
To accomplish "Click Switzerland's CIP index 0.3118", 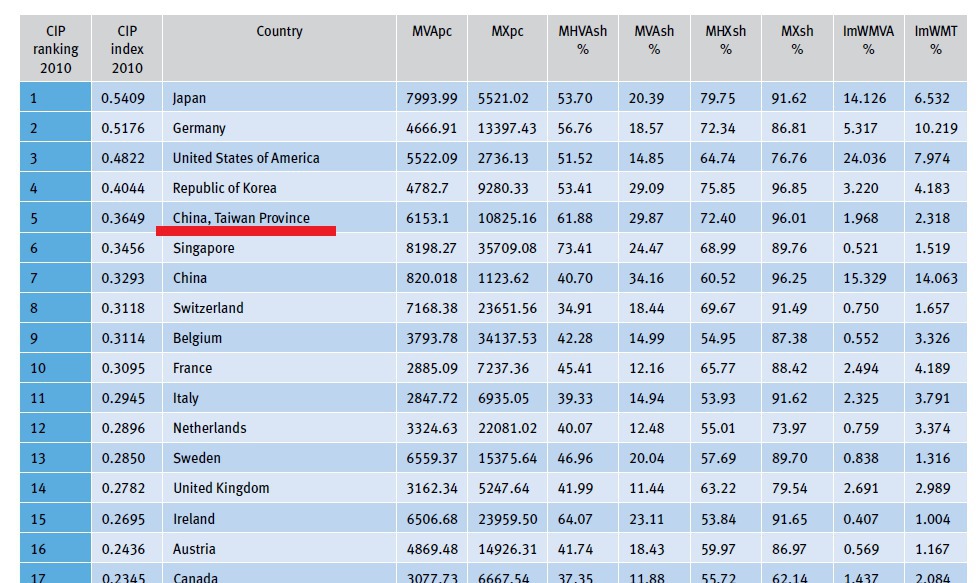I will point(123,308).
